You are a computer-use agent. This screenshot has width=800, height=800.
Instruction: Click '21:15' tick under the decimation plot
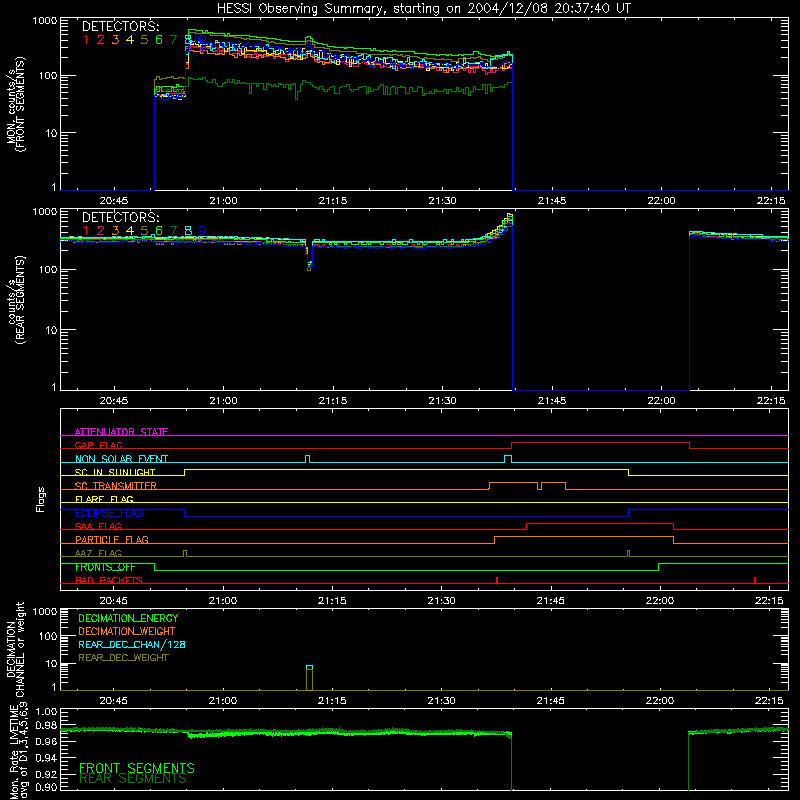332,701
